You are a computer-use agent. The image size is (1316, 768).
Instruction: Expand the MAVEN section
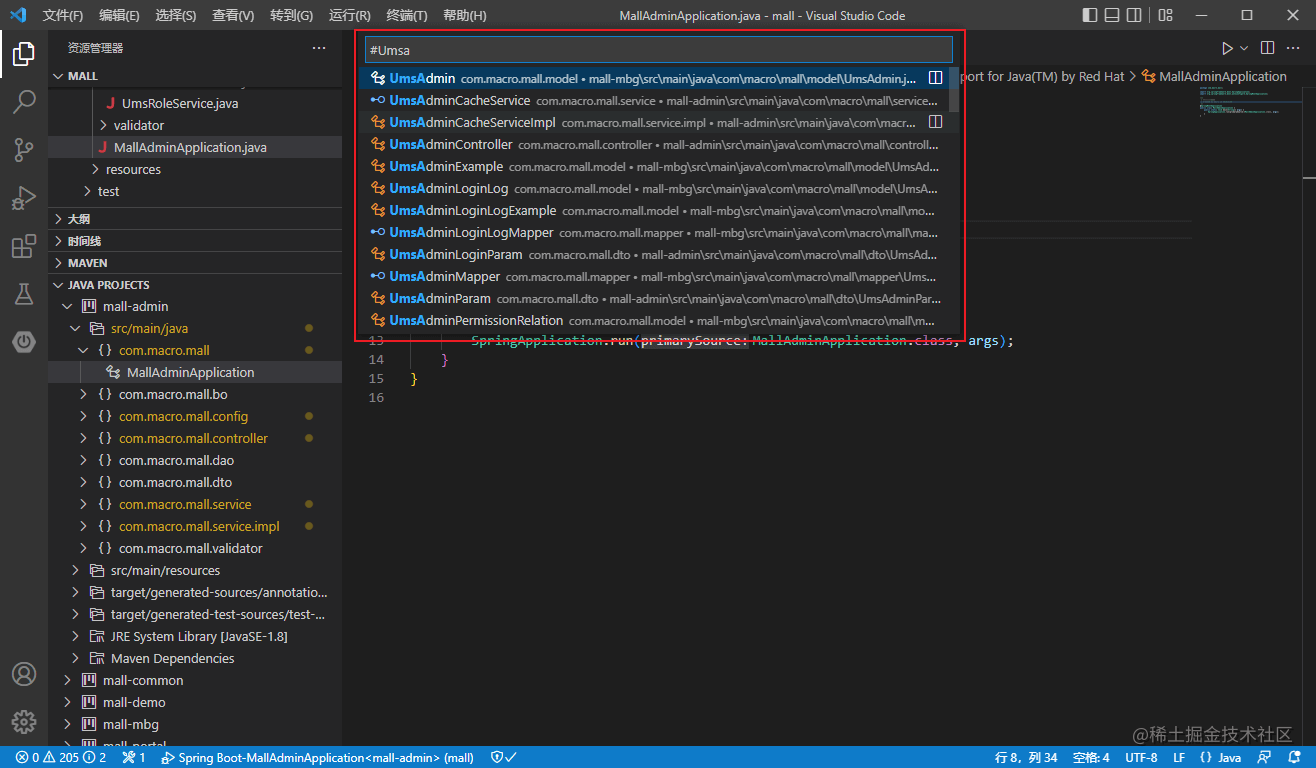195,263
